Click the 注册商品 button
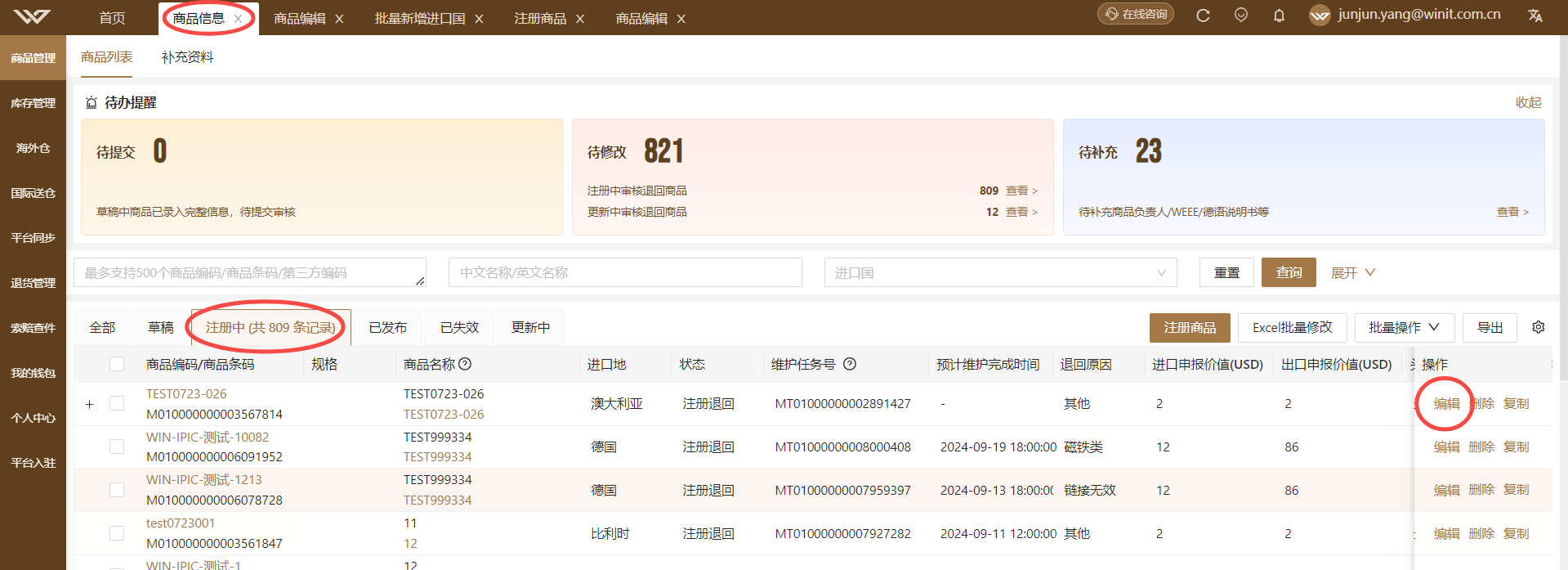Viewport: 1568px width, 570px height. (1190, 327)
